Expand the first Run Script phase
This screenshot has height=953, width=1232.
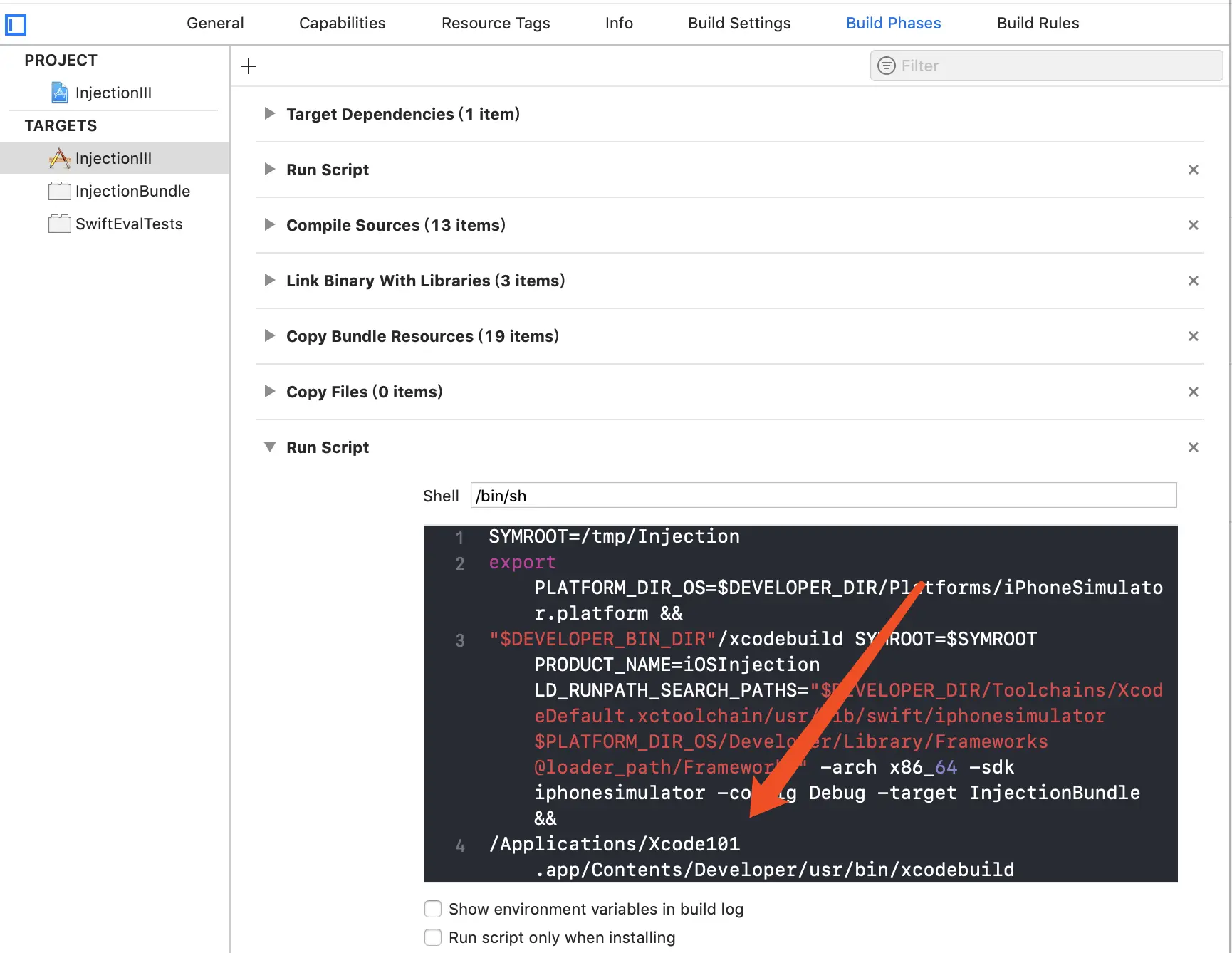pyautogui.click(x=269, y=169)
